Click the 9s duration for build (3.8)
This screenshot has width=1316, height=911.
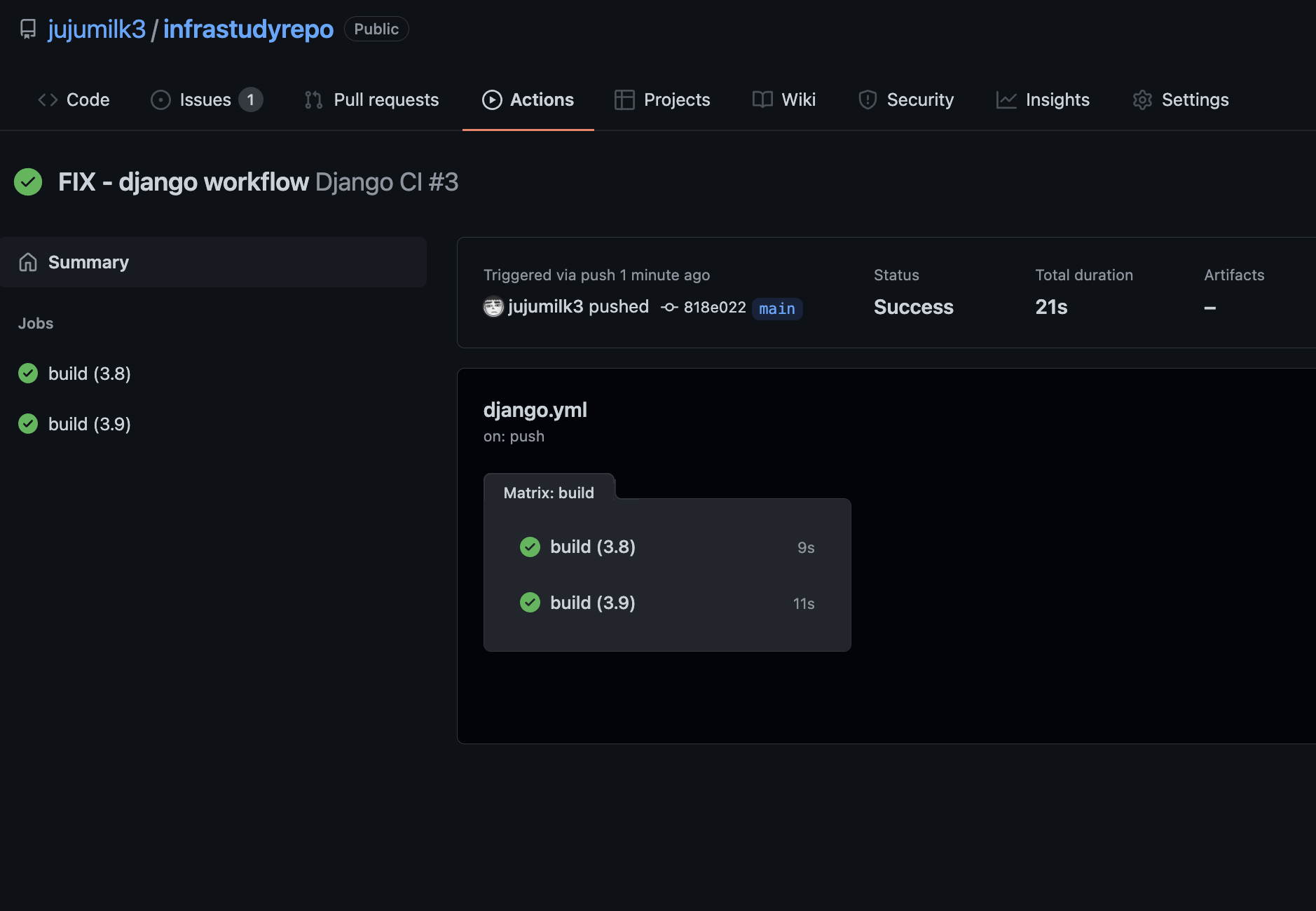click(x=806, y=547)
